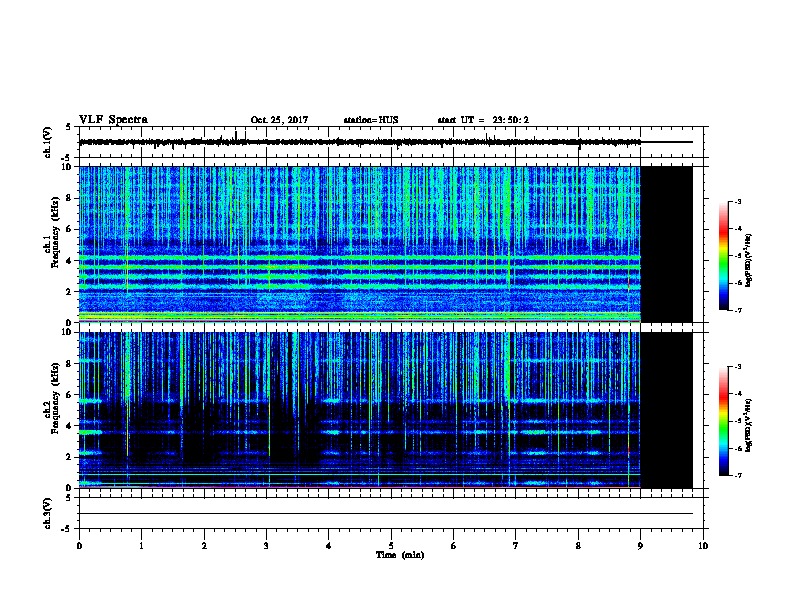792x612 pixels.
Task: Click the "-3" value on ch.1 color bar
Action: pyautogui.click(x=737, y=201)
